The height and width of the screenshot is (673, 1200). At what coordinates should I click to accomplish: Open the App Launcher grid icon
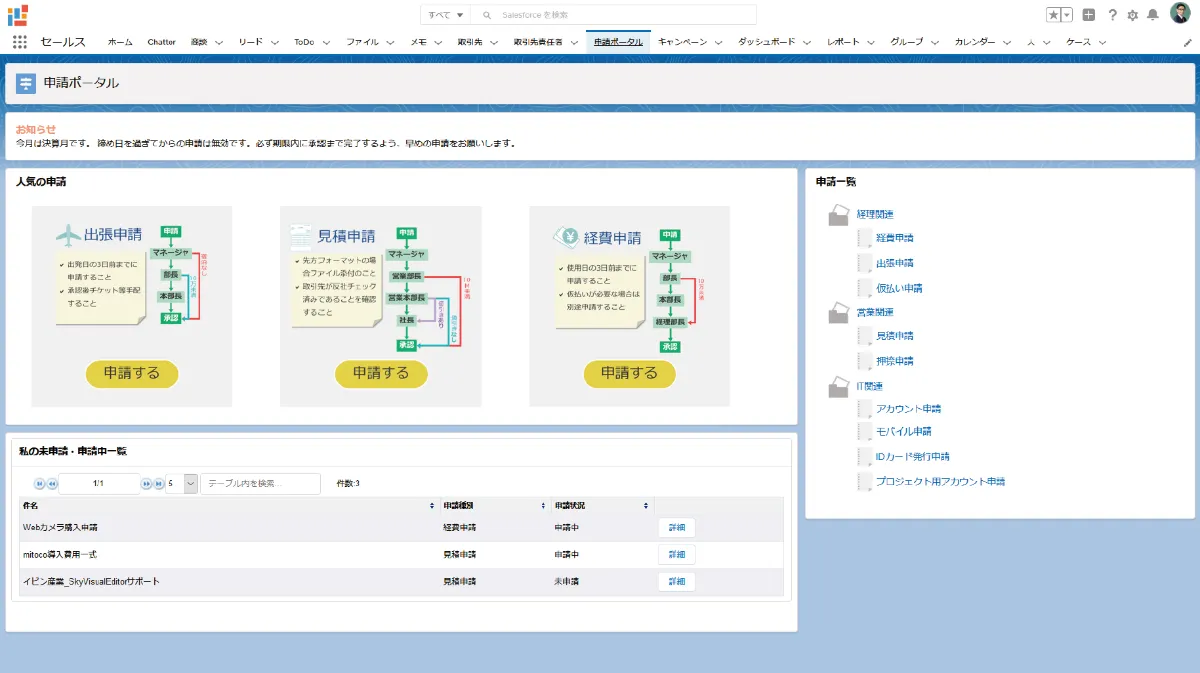click(x=20, y=42)
